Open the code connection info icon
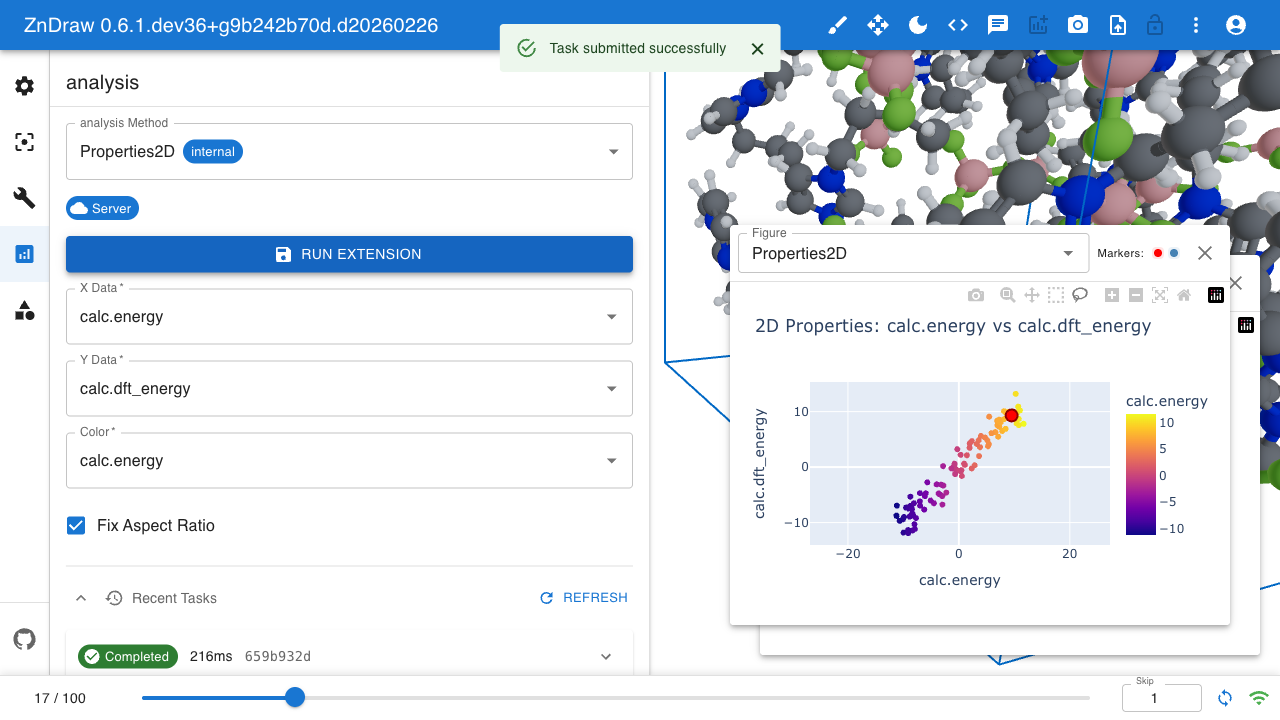The image size is (1280, 720). pyautogui.click(x=957, y=25)
